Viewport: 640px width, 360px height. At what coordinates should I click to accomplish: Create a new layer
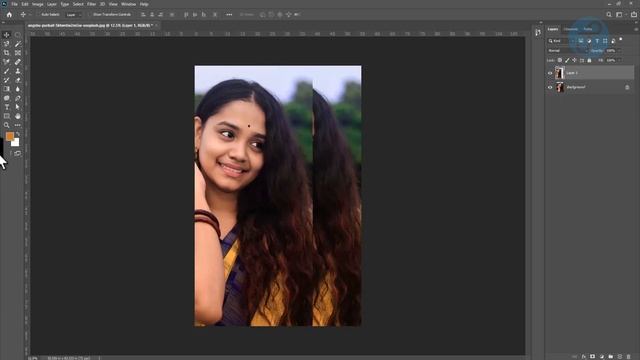pyautogui.click(x=620, y=356)
